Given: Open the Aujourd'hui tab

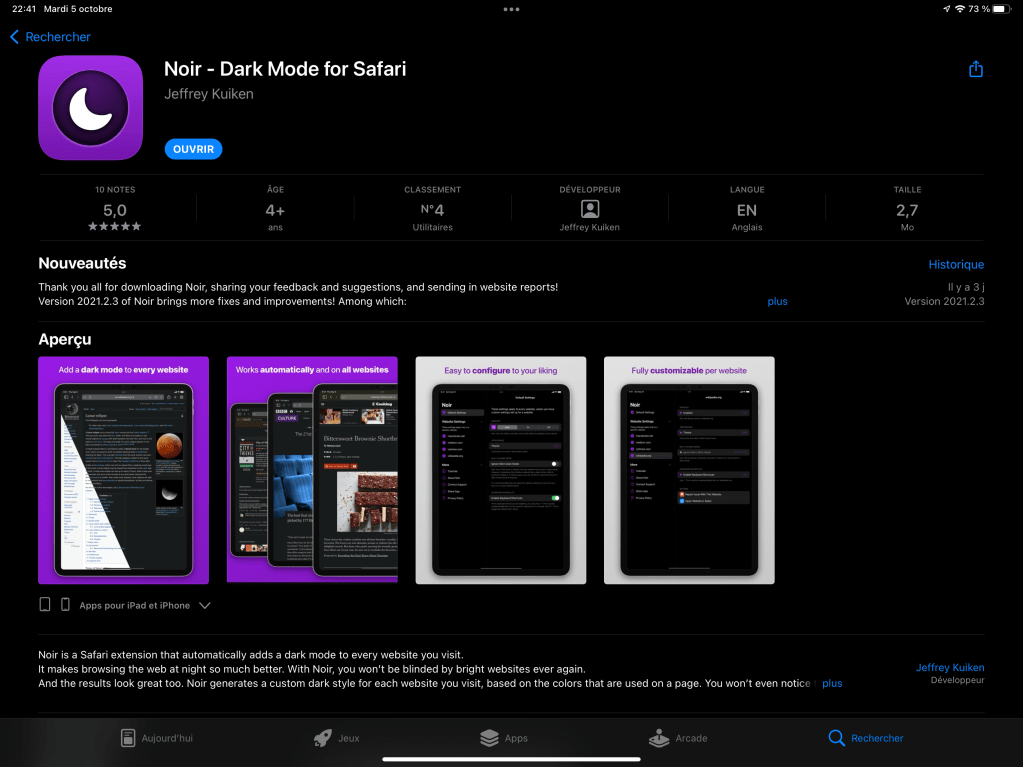Looking at the screenshot, I should pos(156,738).
